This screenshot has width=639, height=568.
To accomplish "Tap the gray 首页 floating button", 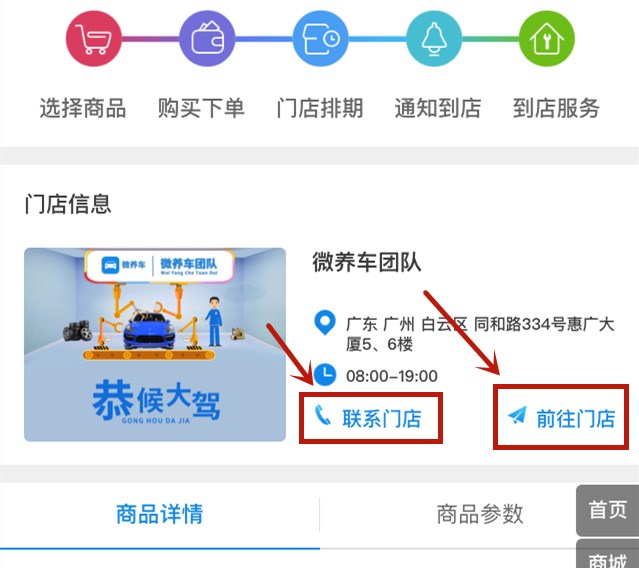I will coord(608,510).
